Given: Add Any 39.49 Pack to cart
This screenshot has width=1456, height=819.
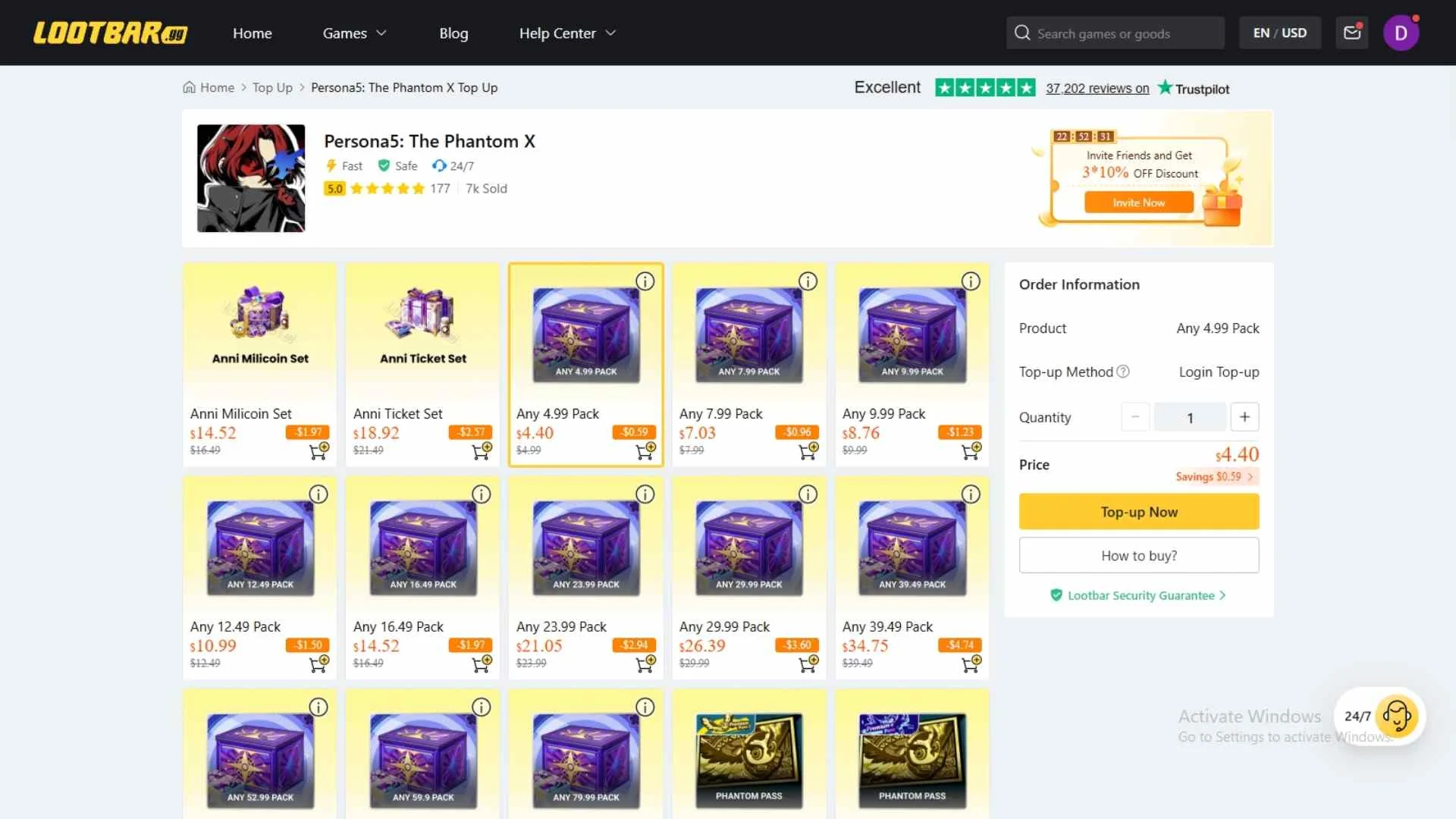Looking at the screenshot, I should coord(971,665).
